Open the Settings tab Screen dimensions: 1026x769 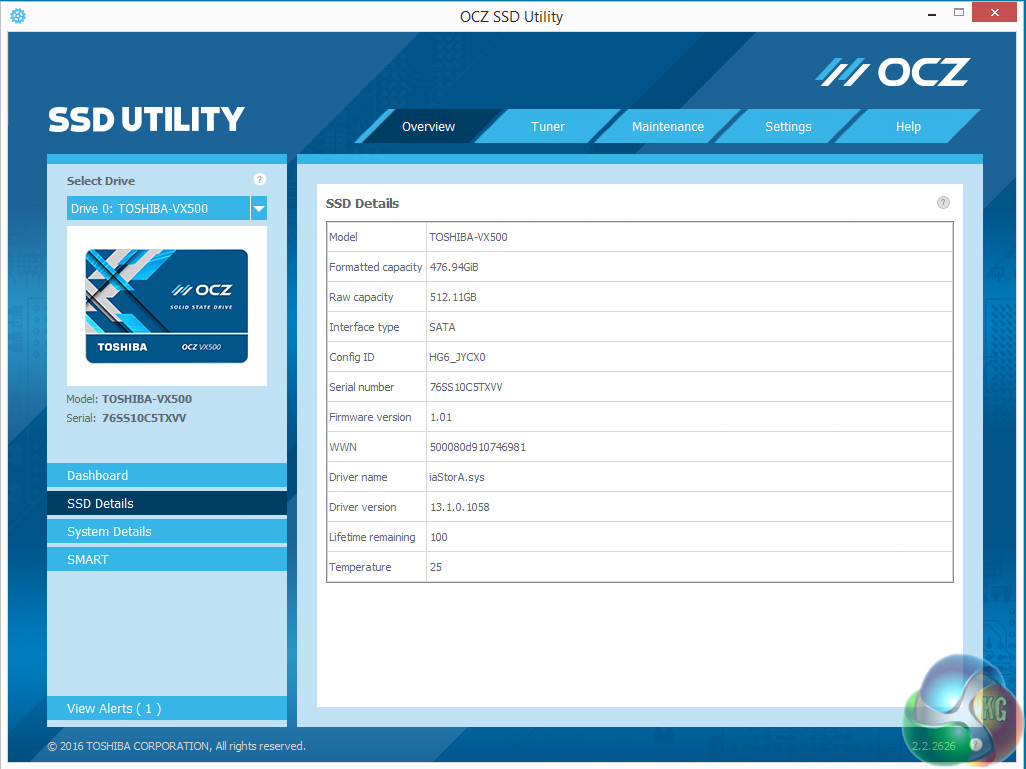(788, 127)
